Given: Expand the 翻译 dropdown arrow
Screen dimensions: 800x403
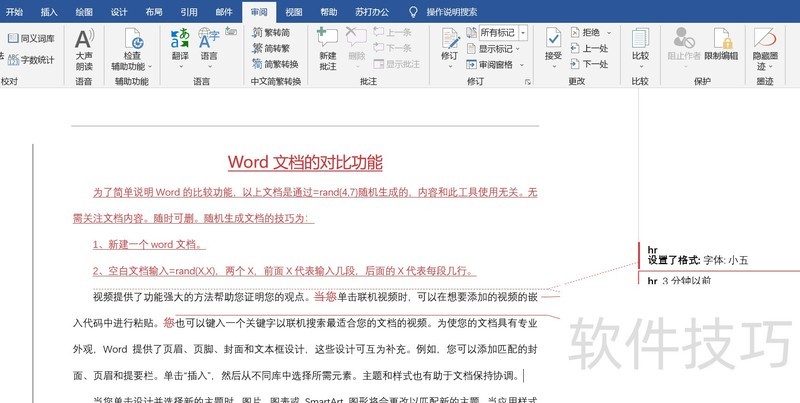Looking at the screenshot, I should pyautogui.click(x=180, y=67).
